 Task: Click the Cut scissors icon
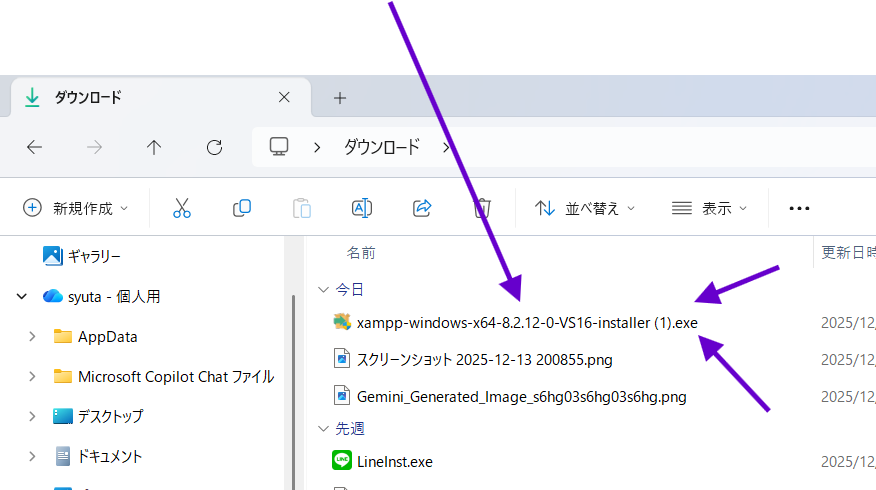point(181,208)
